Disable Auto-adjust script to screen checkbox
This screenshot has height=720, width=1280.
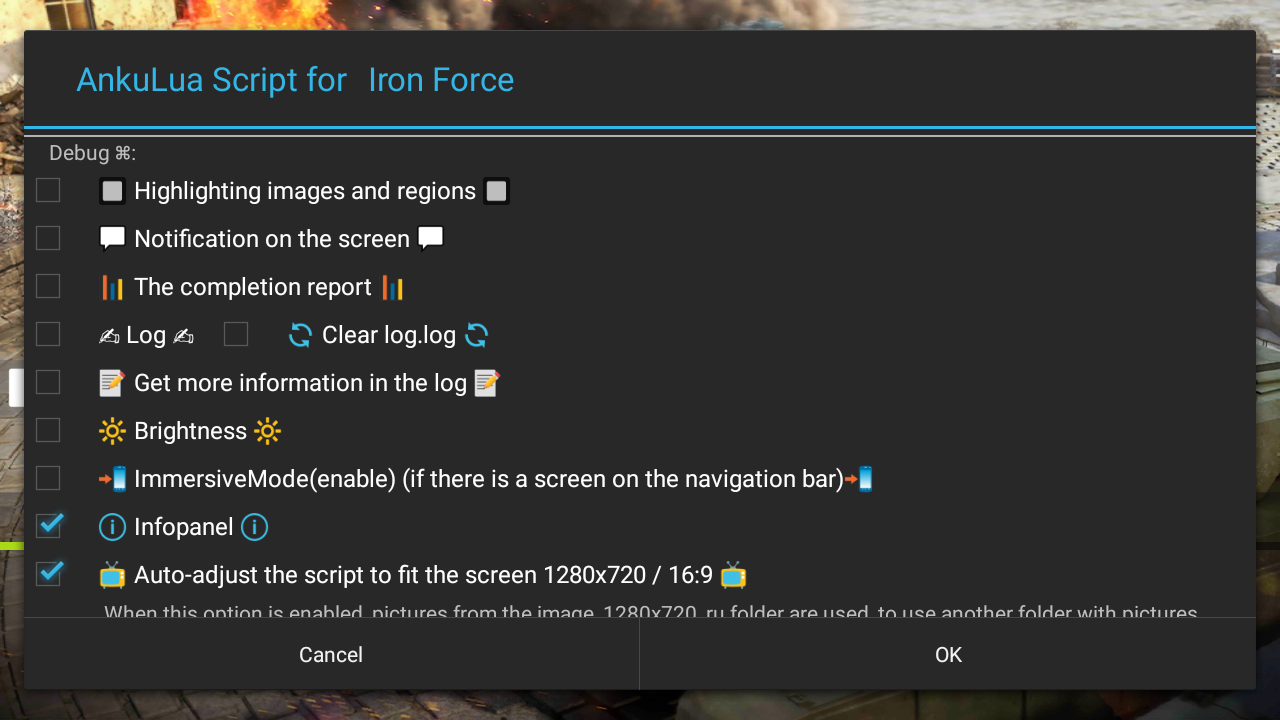48,573
